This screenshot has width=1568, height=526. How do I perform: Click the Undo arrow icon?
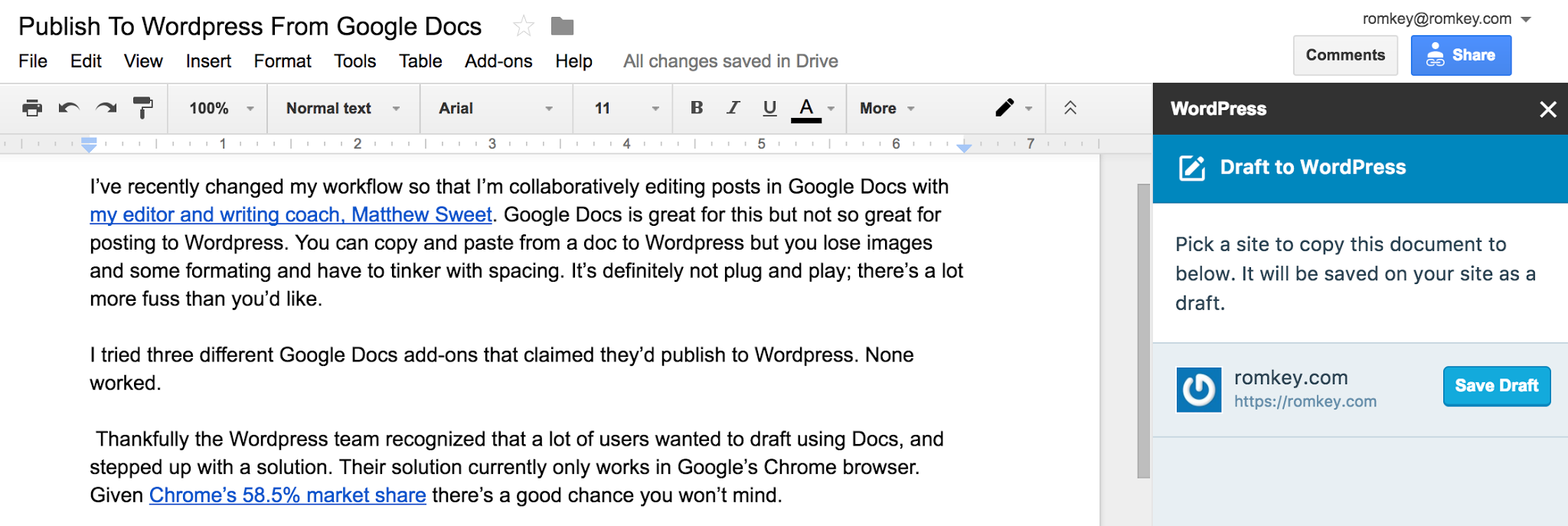(x=69, y=108)
